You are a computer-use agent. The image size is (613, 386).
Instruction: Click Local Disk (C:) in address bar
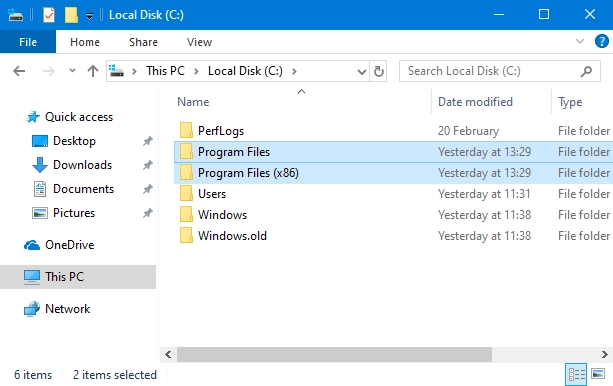(x=245, y=71)
